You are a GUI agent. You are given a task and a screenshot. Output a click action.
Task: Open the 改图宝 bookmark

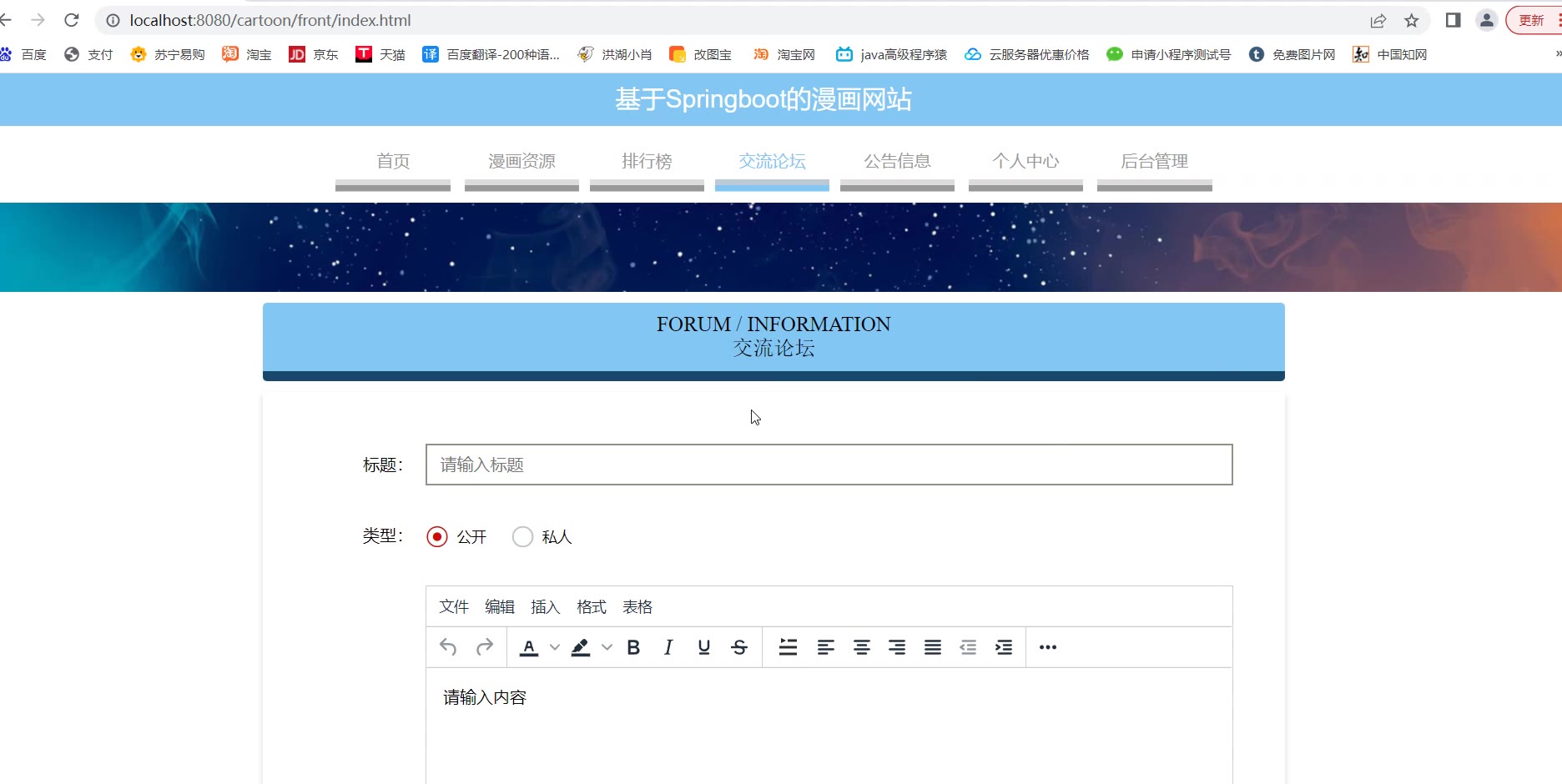(x=701, y=54)
